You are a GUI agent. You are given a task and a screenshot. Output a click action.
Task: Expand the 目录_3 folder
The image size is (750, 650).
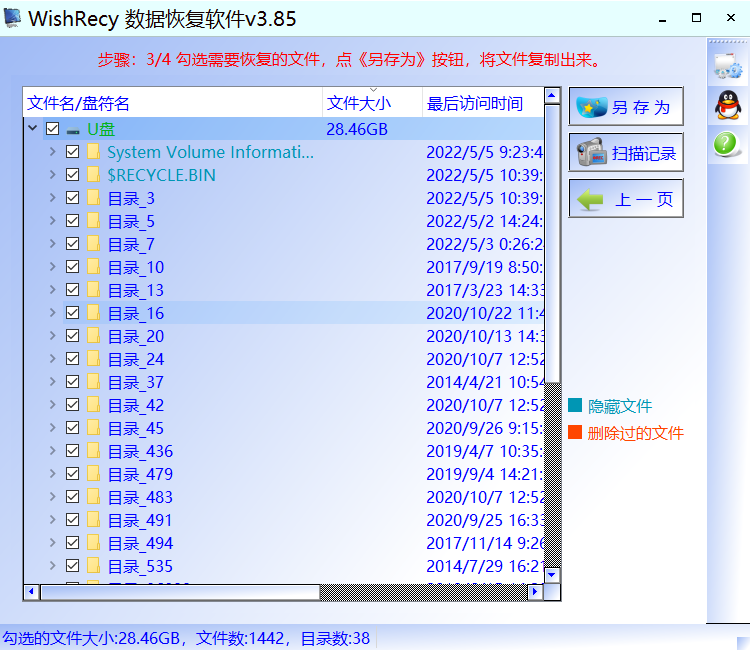coord(53,198)
